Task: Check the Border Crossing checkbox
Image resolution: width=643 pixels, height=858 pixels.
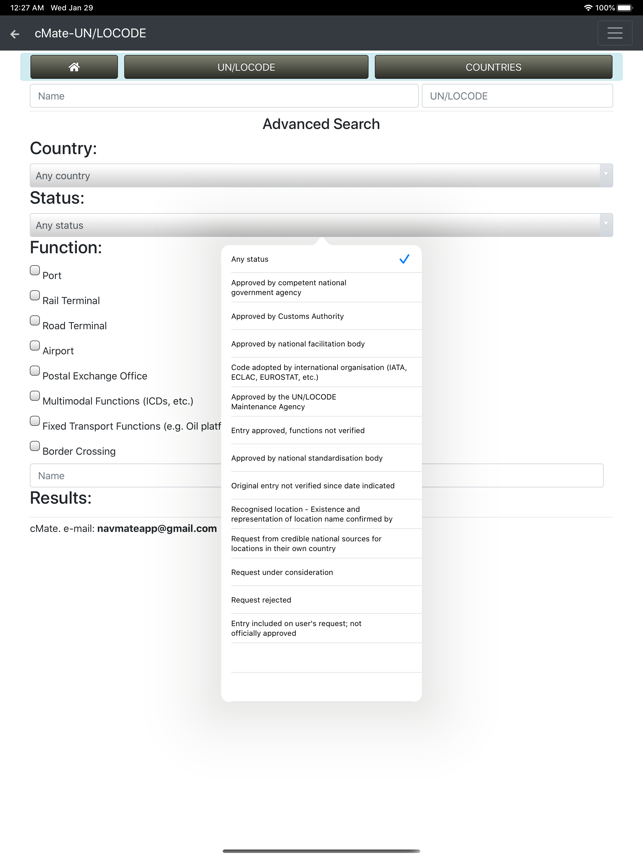Action: coord(35,446)
